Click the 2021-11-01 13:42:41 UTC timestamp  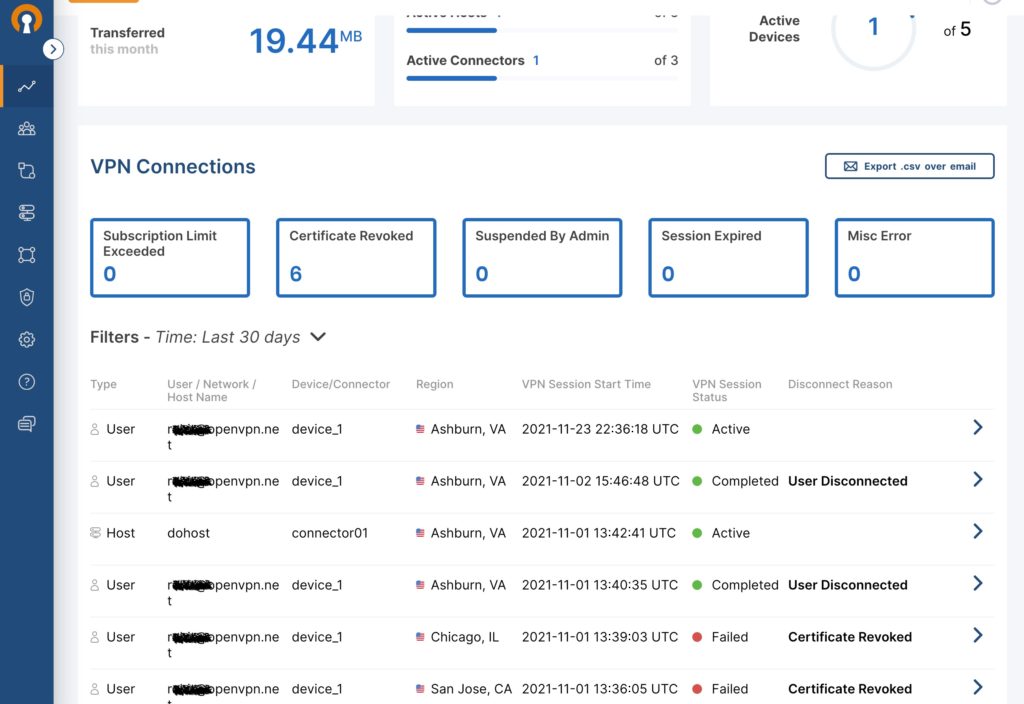[599, 533]
